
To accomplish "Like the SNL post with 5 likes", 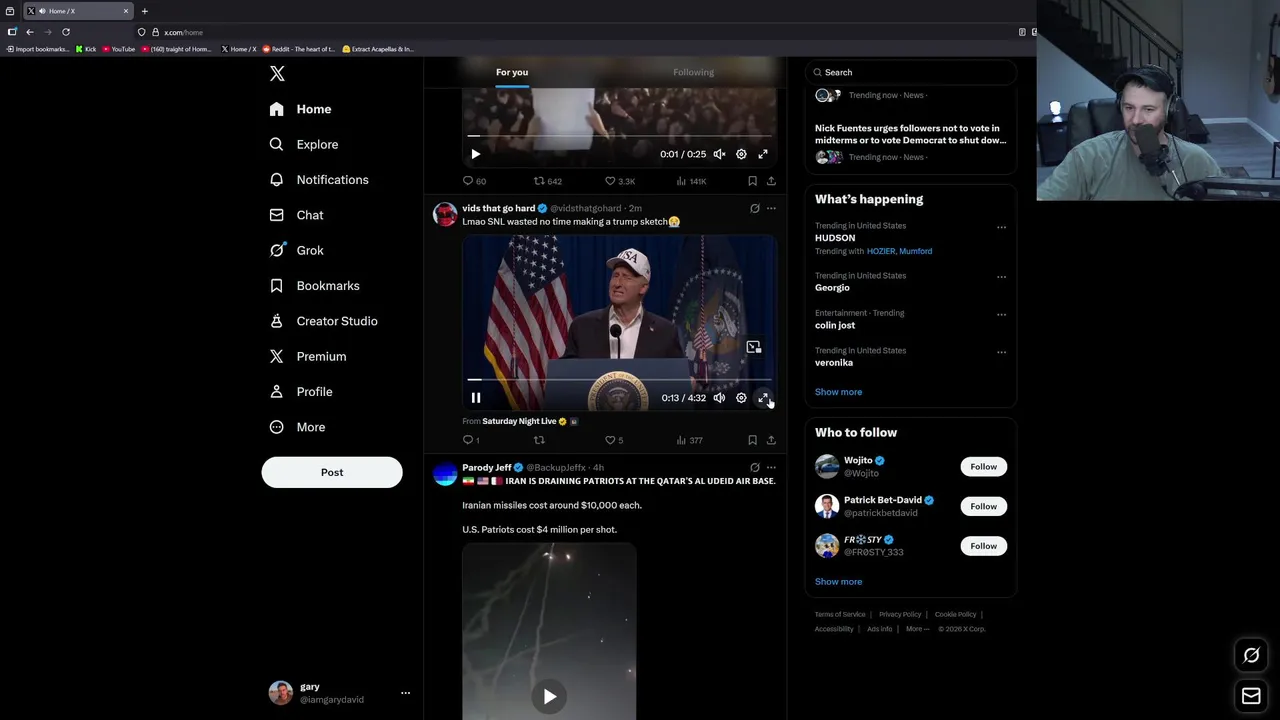I will (614, 440).
